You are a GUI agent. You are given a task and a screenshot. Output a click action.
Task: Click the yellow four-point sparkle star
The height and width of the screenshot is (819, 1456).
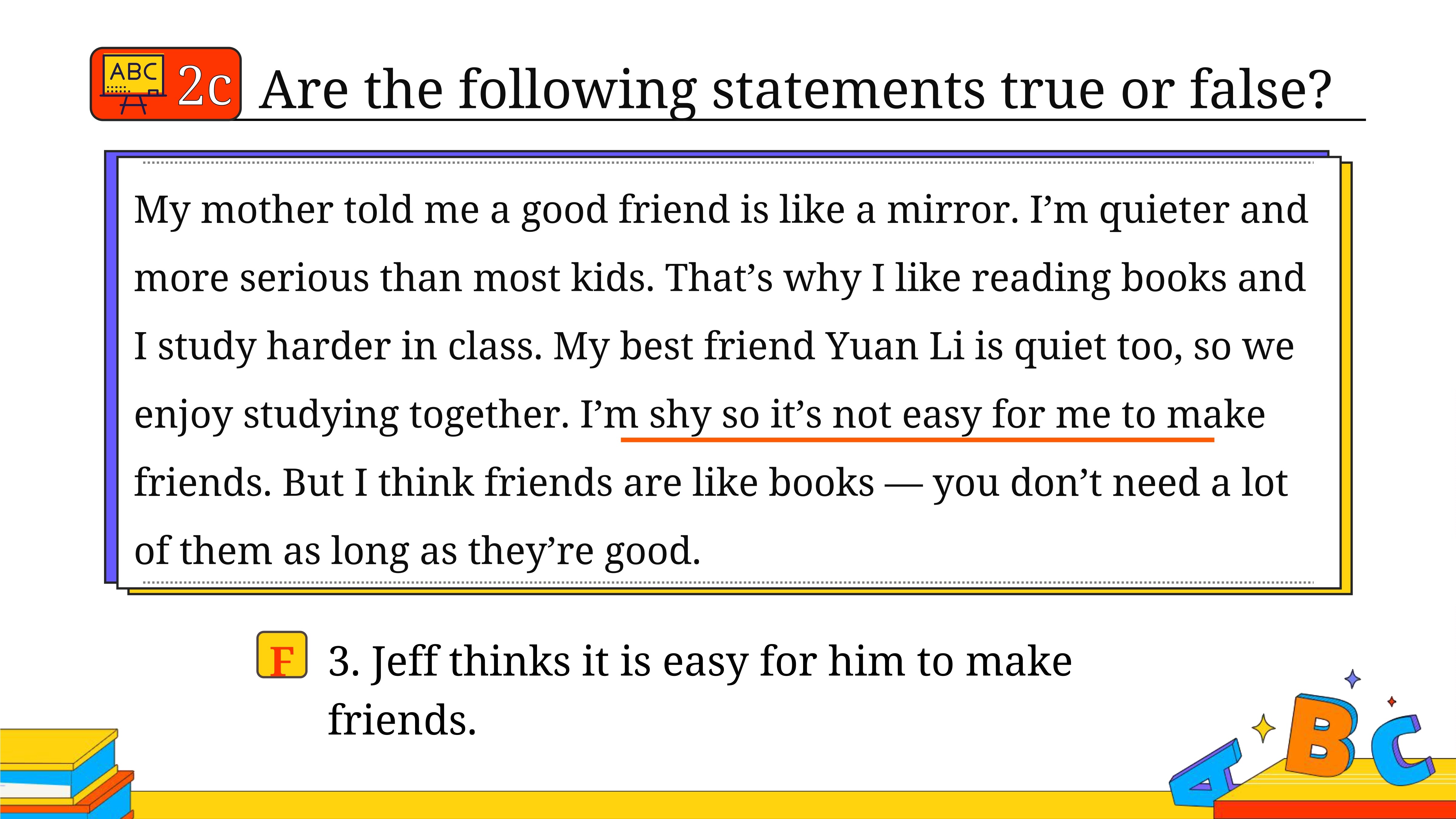click(1263, 729)
